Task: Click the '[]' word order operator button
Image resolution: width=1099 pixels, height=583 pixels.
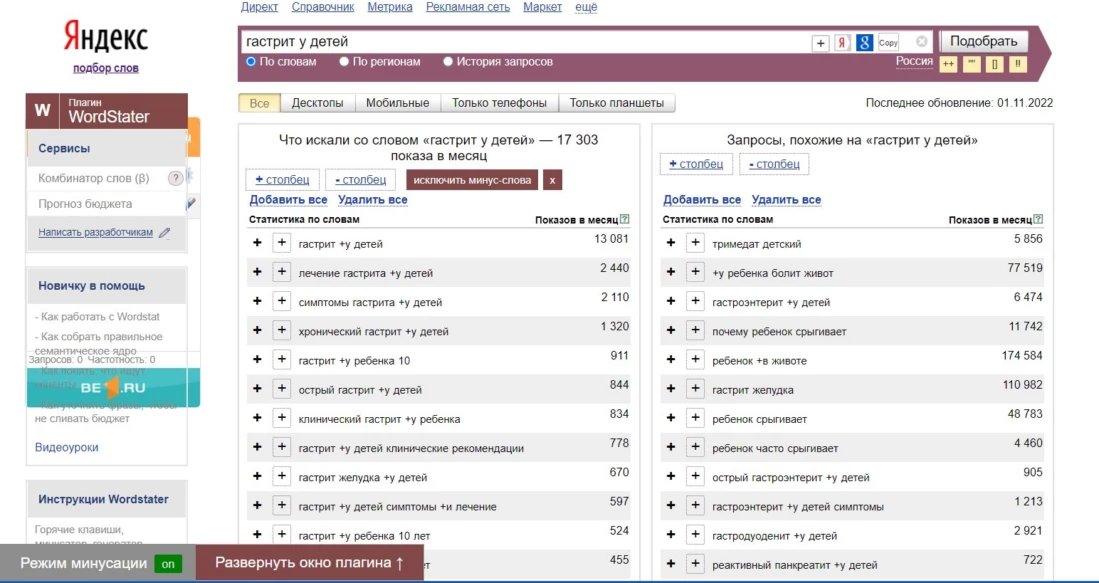Action: pos(995,64)
